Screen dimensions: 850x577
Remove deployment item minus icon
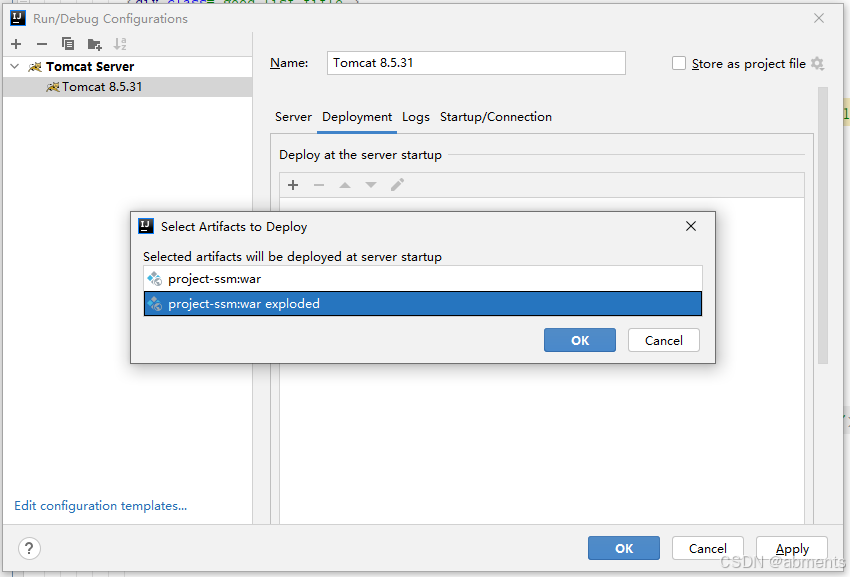tap(319, 185)
